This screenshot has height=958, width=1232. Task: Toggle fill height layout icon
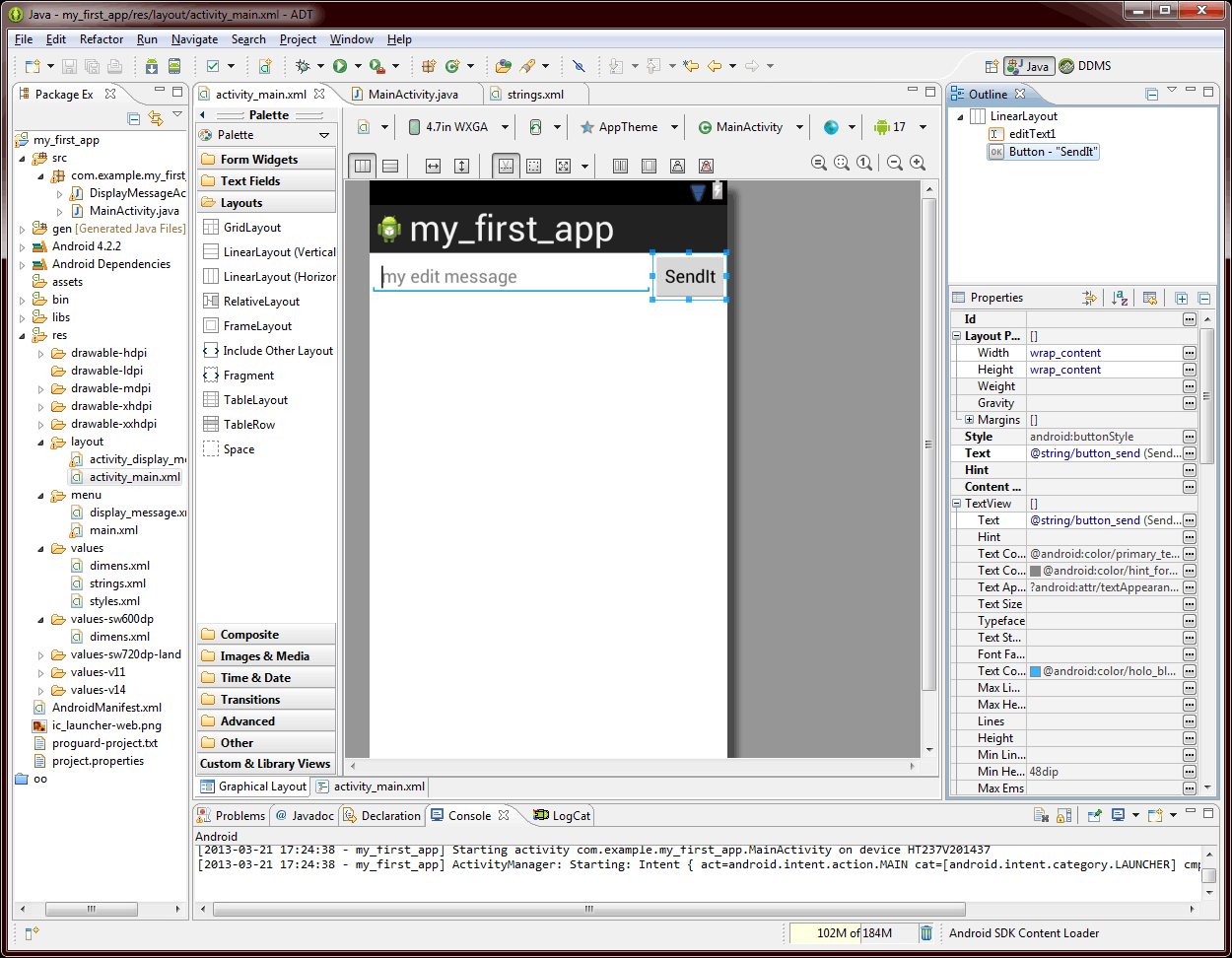[461, 166]
